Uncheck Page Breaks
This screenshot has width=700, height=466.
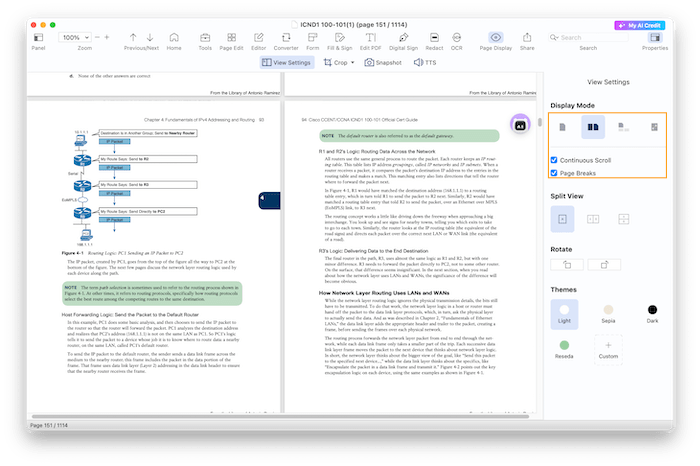click(x=554, y=173)
